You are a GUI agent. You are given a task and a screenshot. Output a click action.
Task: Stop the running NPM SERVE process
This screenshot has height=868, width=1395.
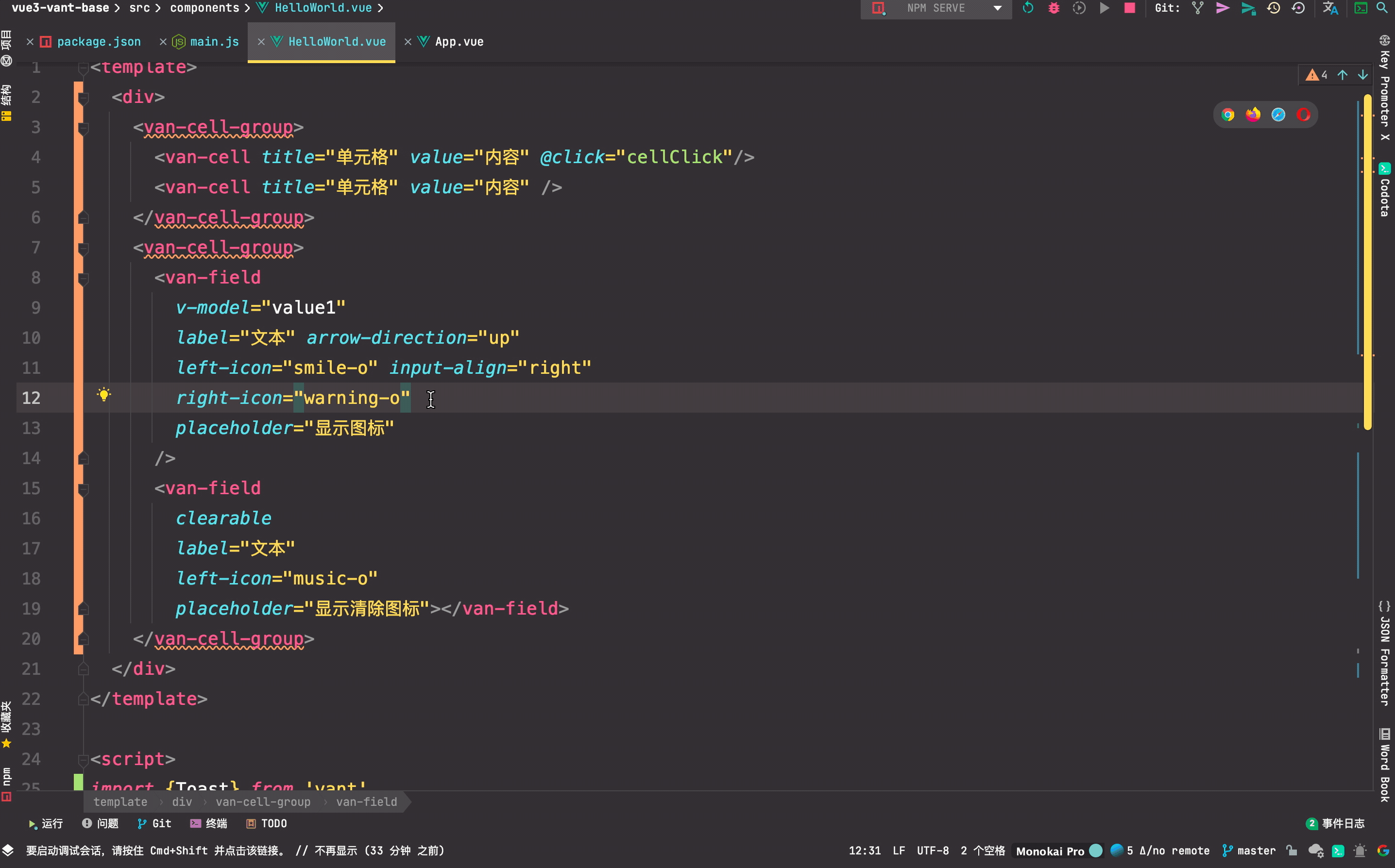coord(1129,8)
